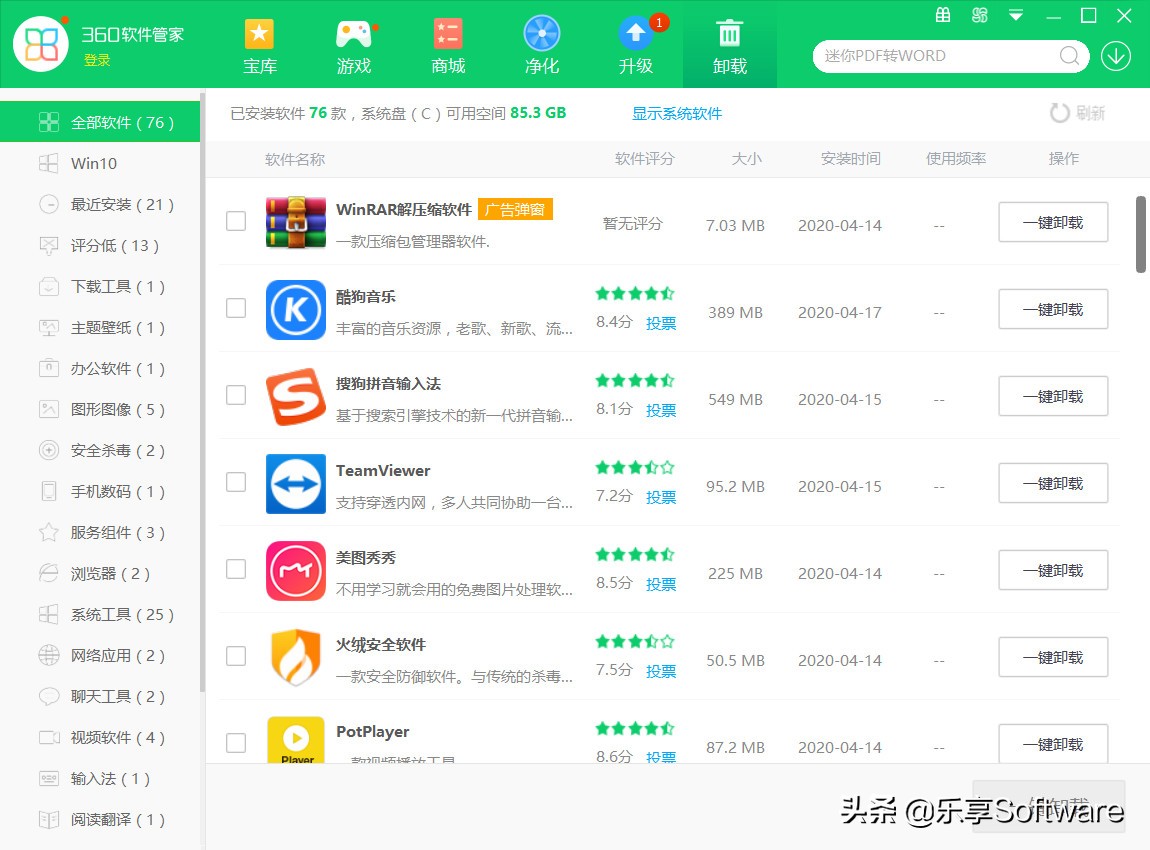Tick the checkbox beside 美图秀秀
Image resolution: width=1150 pixels, height=850 pixels.
pyautogui.click(x=236, y=570)
